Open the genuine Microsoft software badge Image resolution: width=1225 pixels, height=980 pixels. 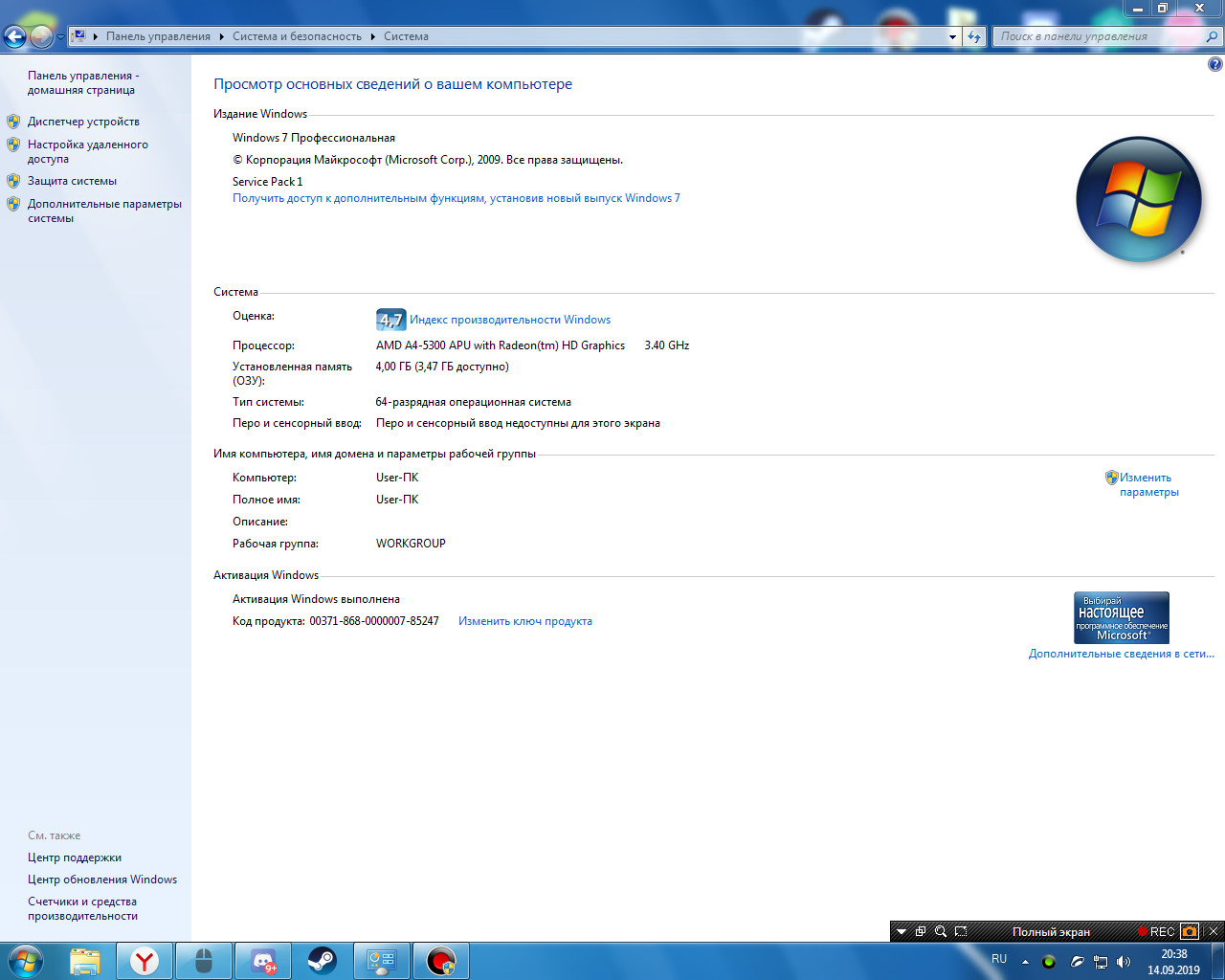coord(1122,617)
